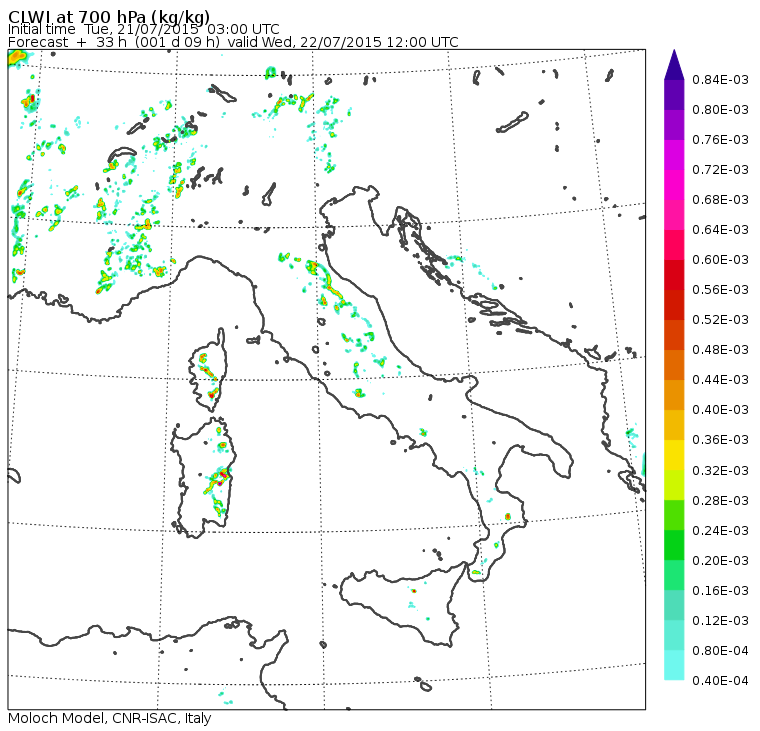Select the 0.56E-03 legend value
Viewport: 760px width, 731px height.
pos(720,290)
